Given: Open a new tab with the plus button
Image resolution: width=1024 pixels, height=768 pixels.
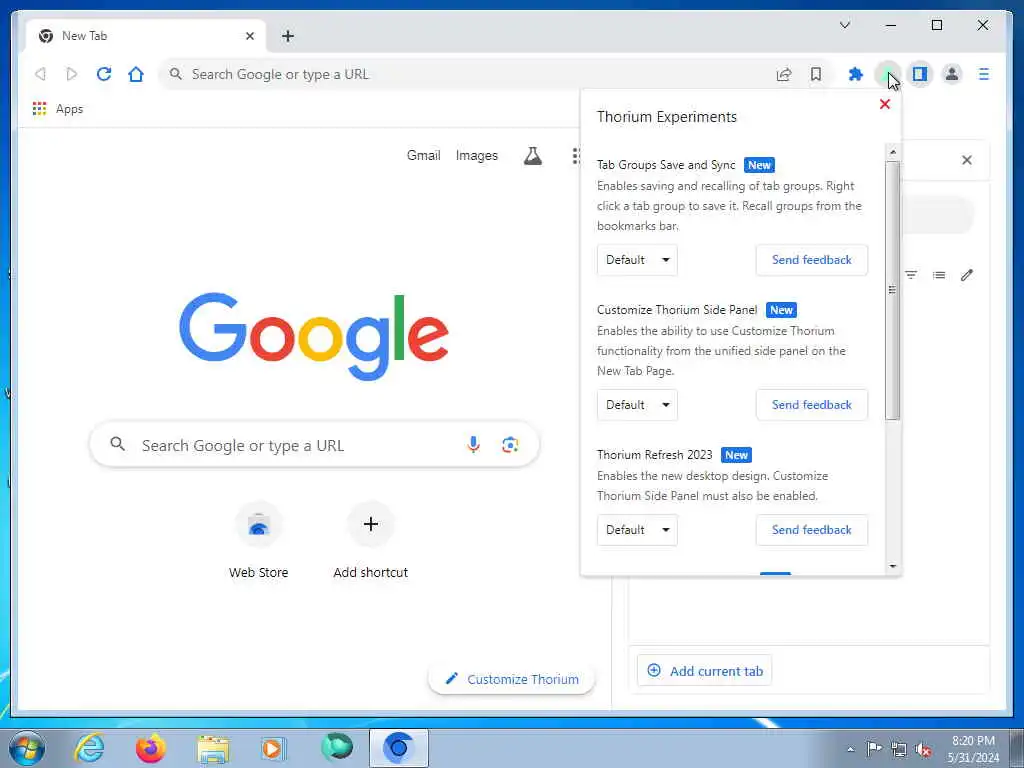Looking at the screenshot, I should 288,36.
